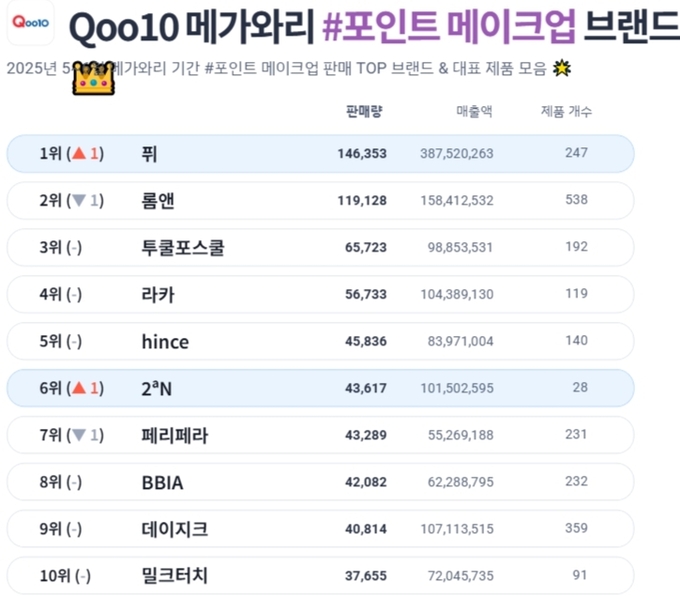
Task: Click product count 538
Action: click(576, 200)
